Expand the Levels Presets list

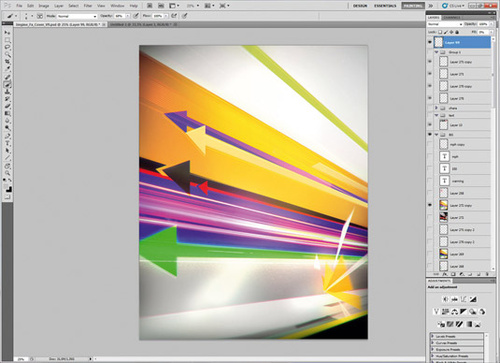coord(433,336)
